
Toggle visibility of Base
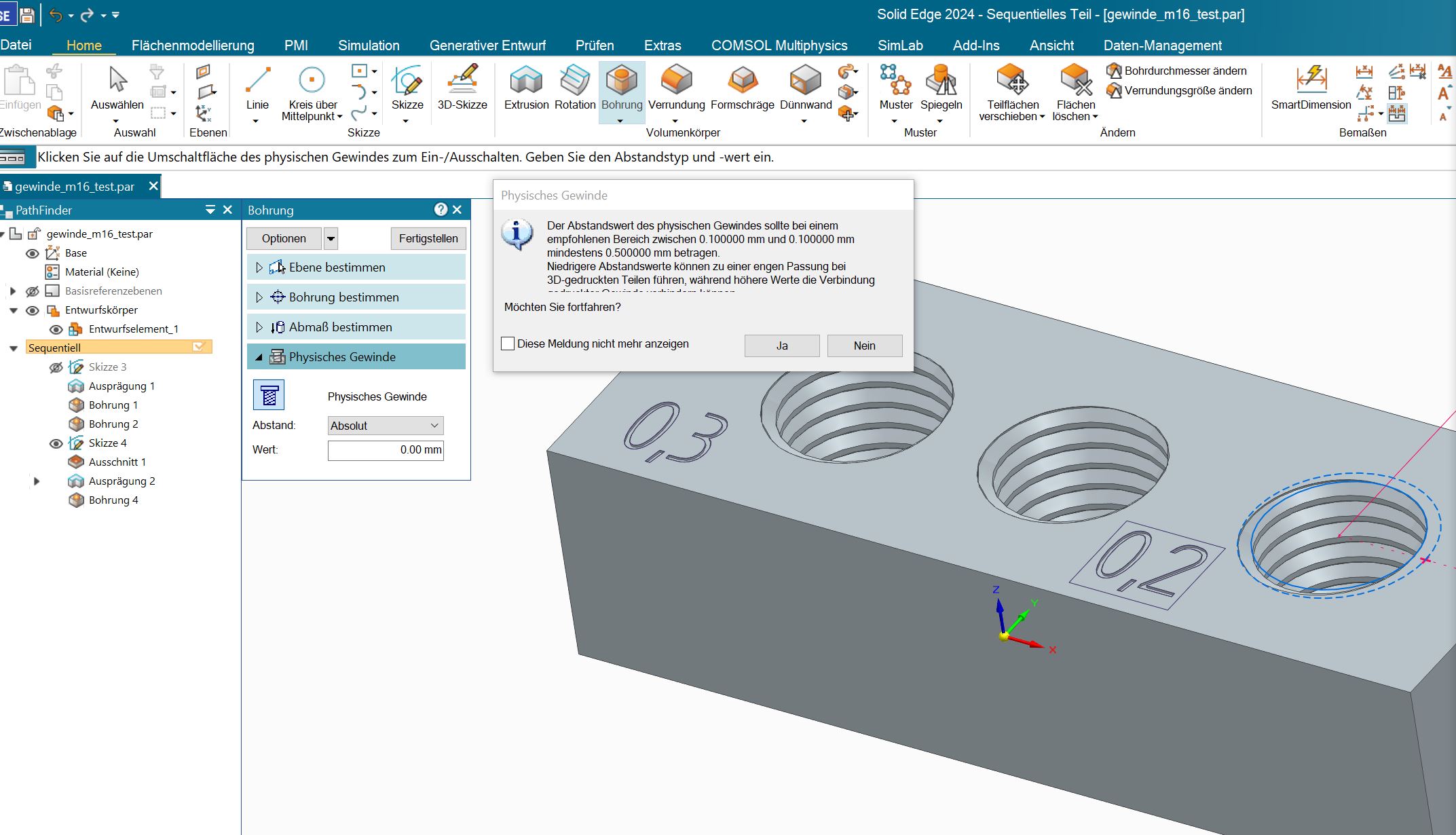[x=32, y=253]
